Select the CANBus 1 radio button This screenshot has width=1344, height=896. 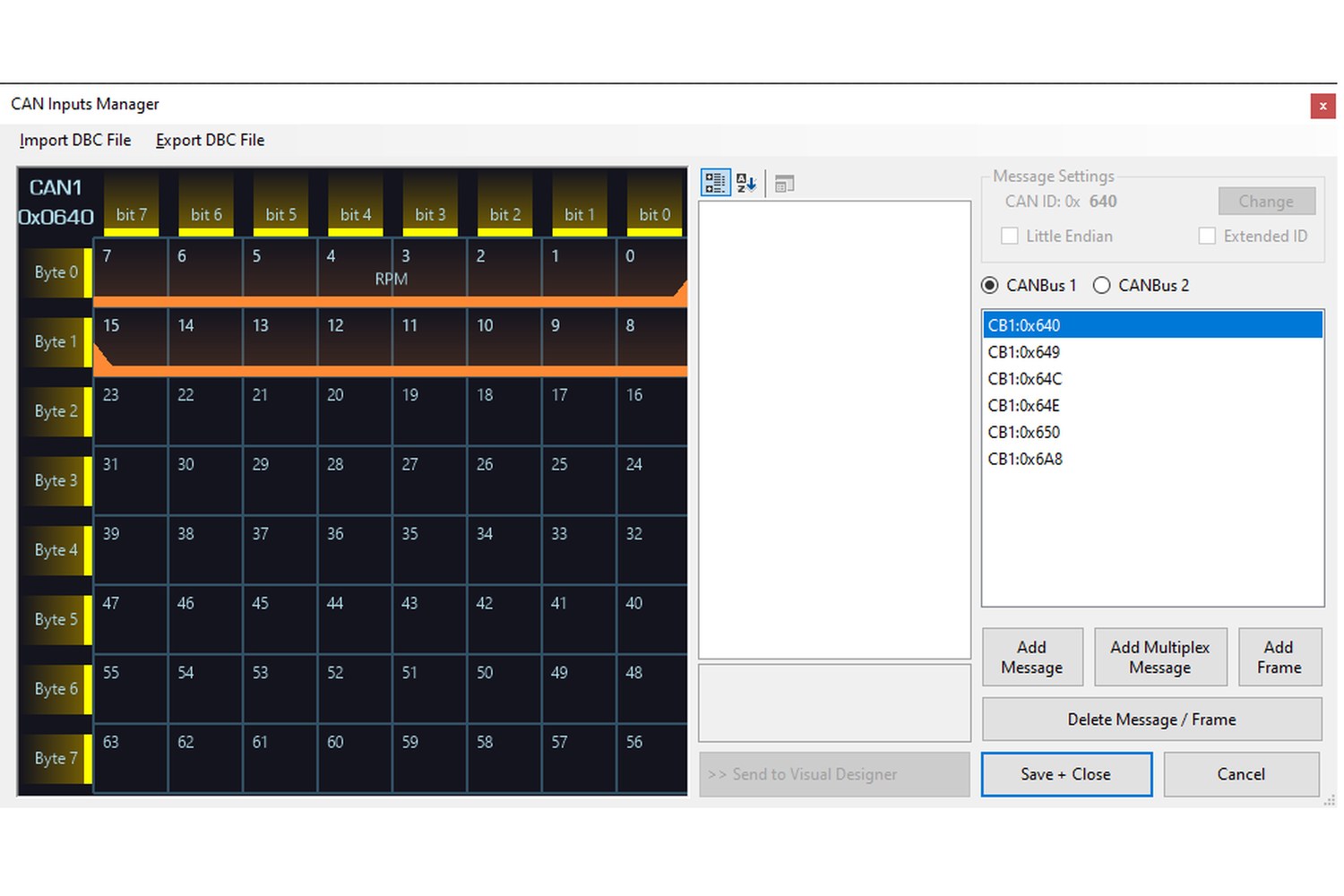click(x=990, y=285)
